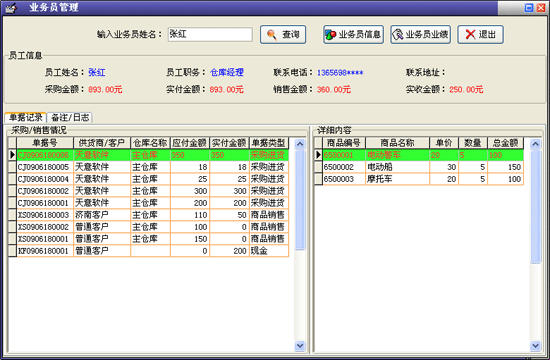The width and height of the screenshot is (550, 360).
Task: Click scroll-up arrow of the 详细内容 list
Action: click(x=535, y=144)
